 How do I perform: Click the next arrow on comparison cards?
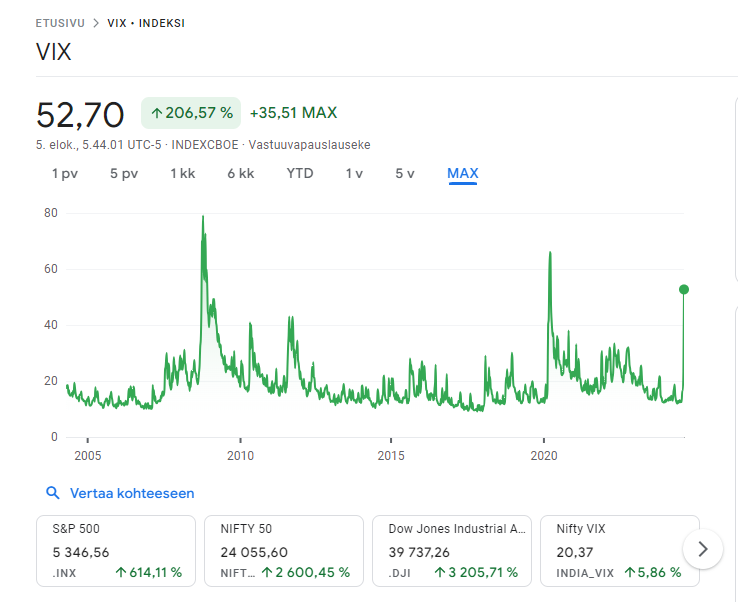[703, 549]
